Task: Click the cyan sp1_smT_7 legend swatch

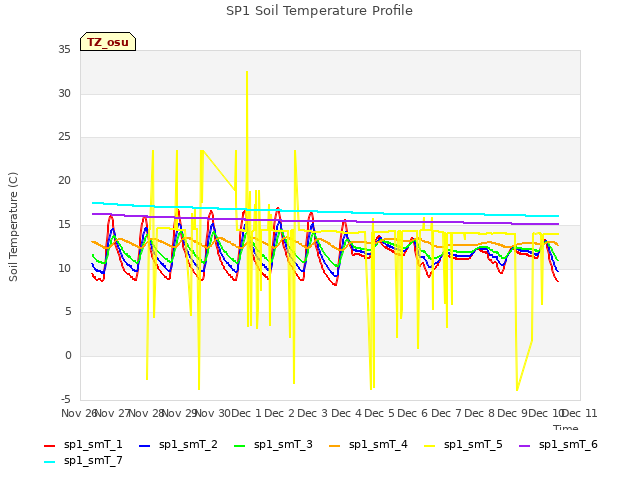Action: click(x=49, y=462)
